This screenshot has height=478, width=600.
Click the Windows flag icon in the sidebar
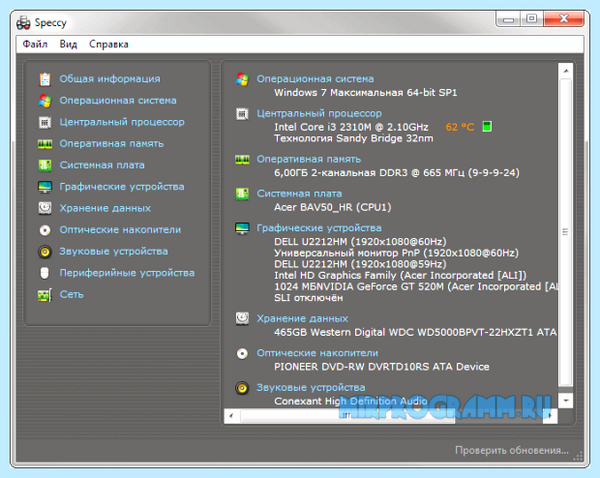45,101
